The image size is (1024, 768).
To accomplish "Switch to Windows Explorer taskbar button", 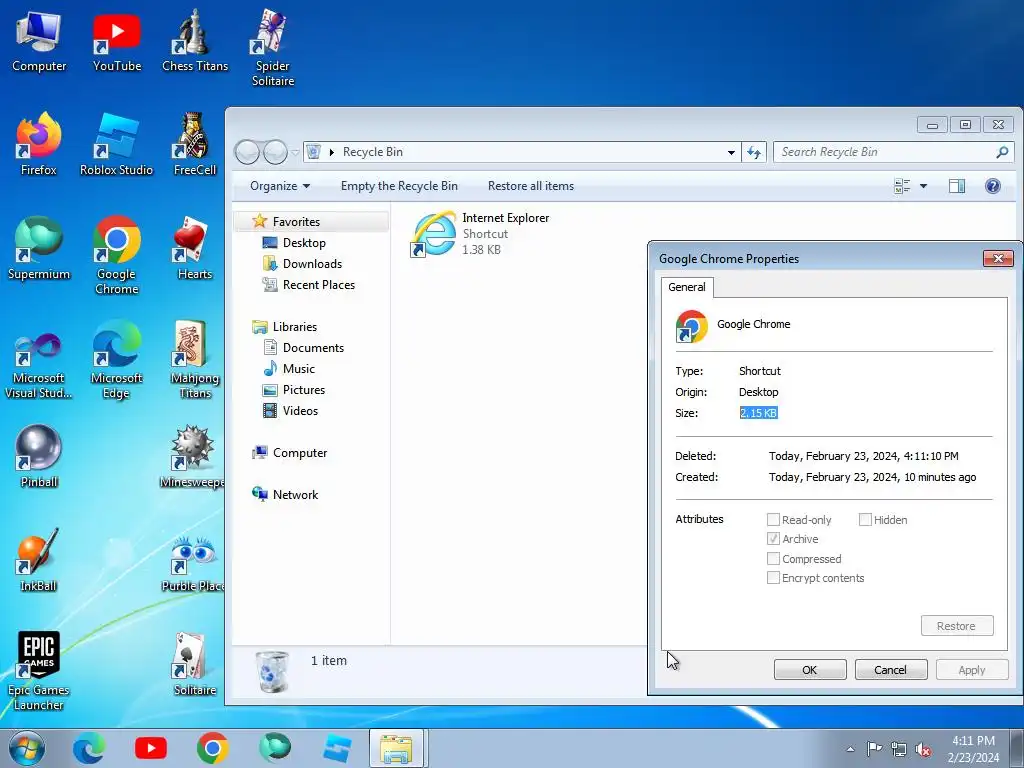I will click(x=398, y=748).
